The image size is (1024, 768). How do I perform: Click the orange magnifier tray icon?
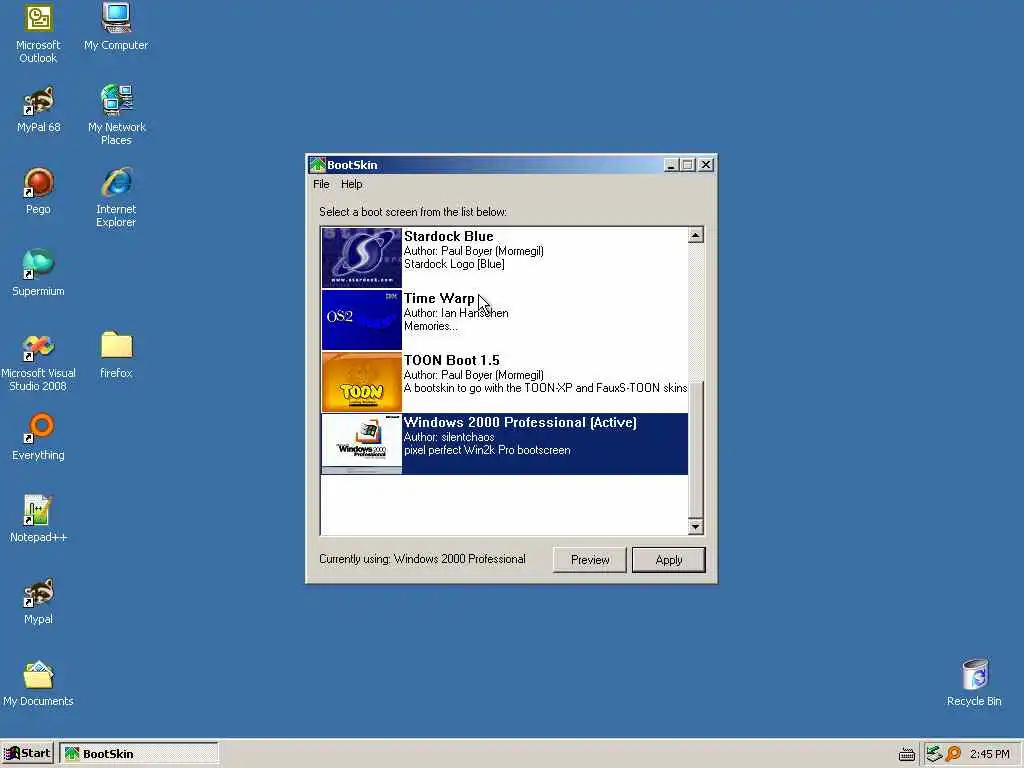953,754
